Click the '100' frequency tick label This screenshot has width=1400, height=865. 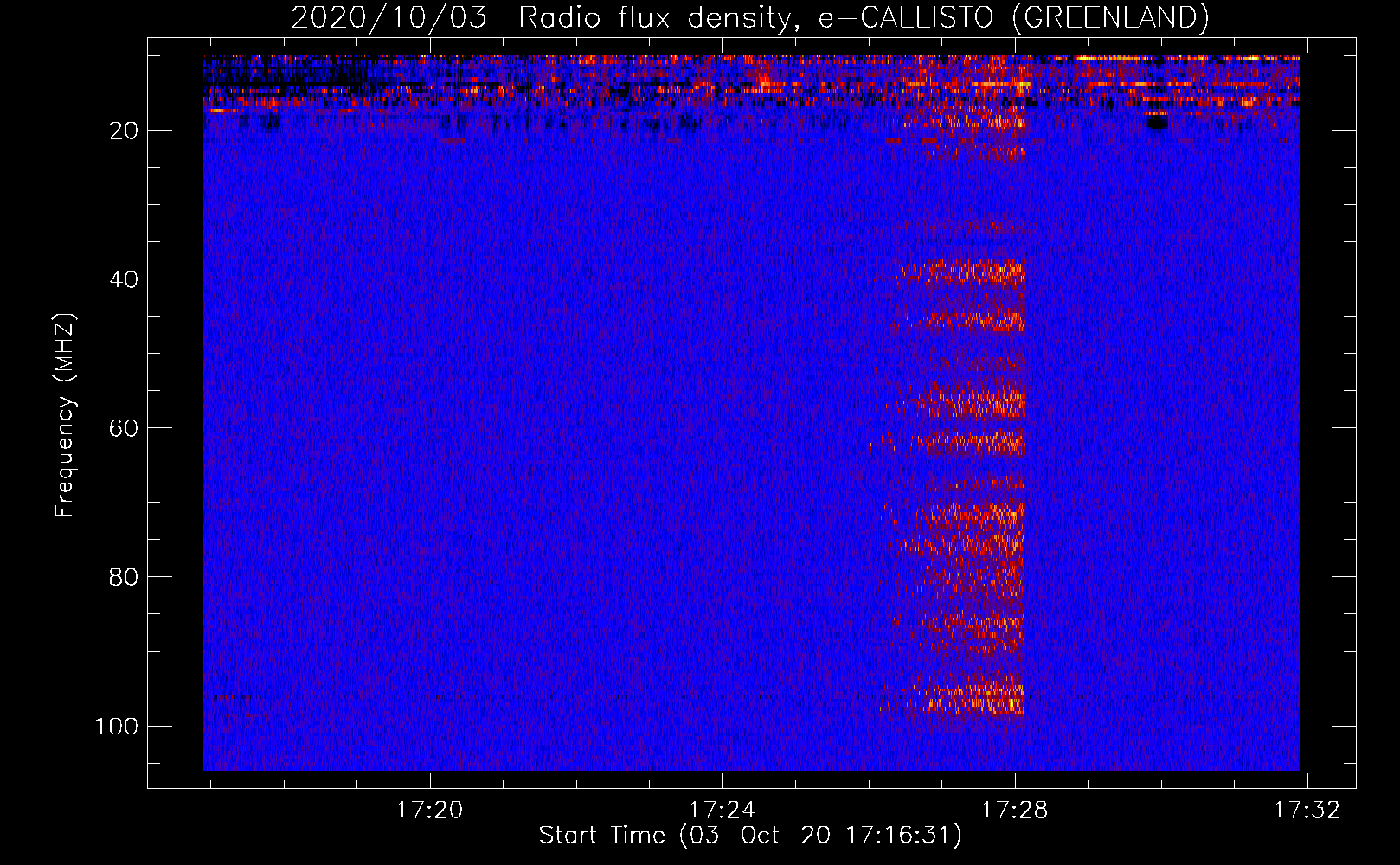point(117,726)
